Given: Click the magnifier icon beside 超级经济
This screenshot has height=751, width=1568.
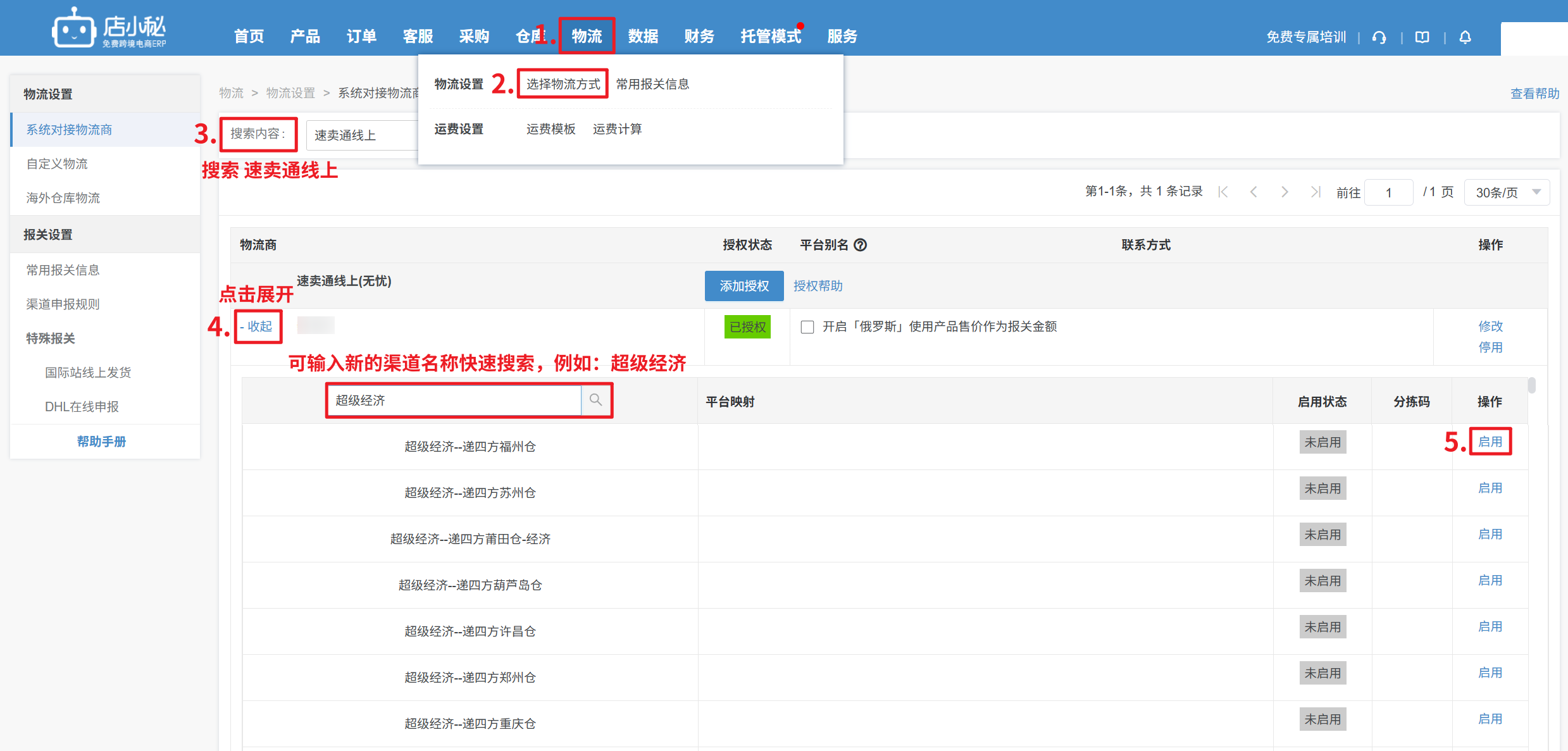Looking at the screenshot, I should tap(595, 400).
